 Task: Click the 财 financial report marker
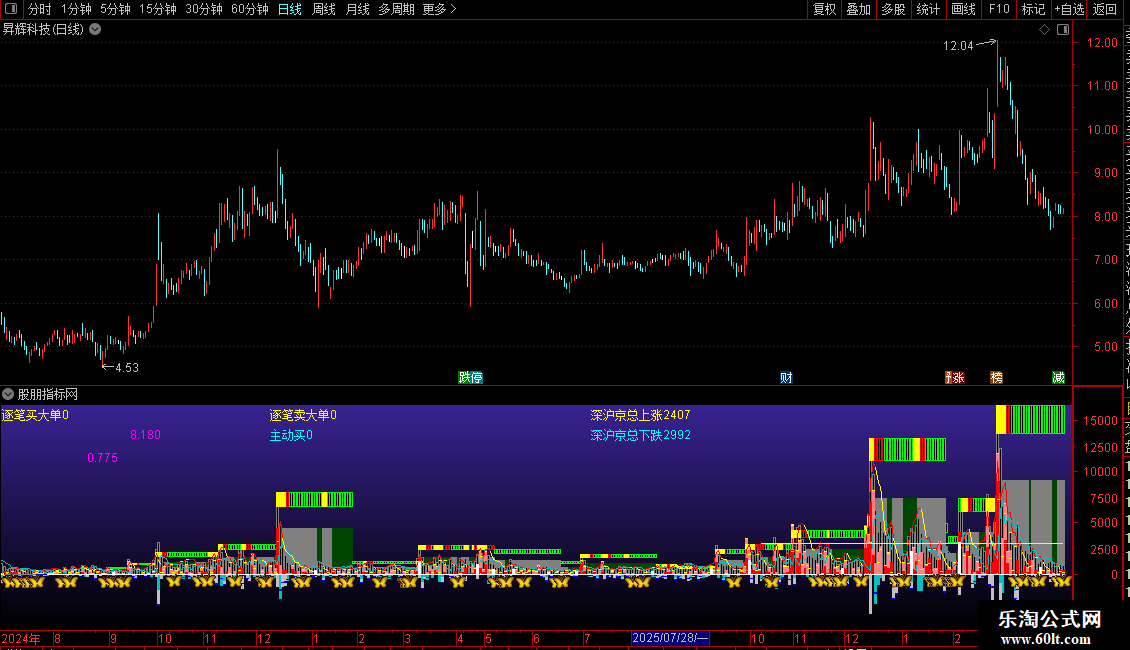tap(786, 378)
